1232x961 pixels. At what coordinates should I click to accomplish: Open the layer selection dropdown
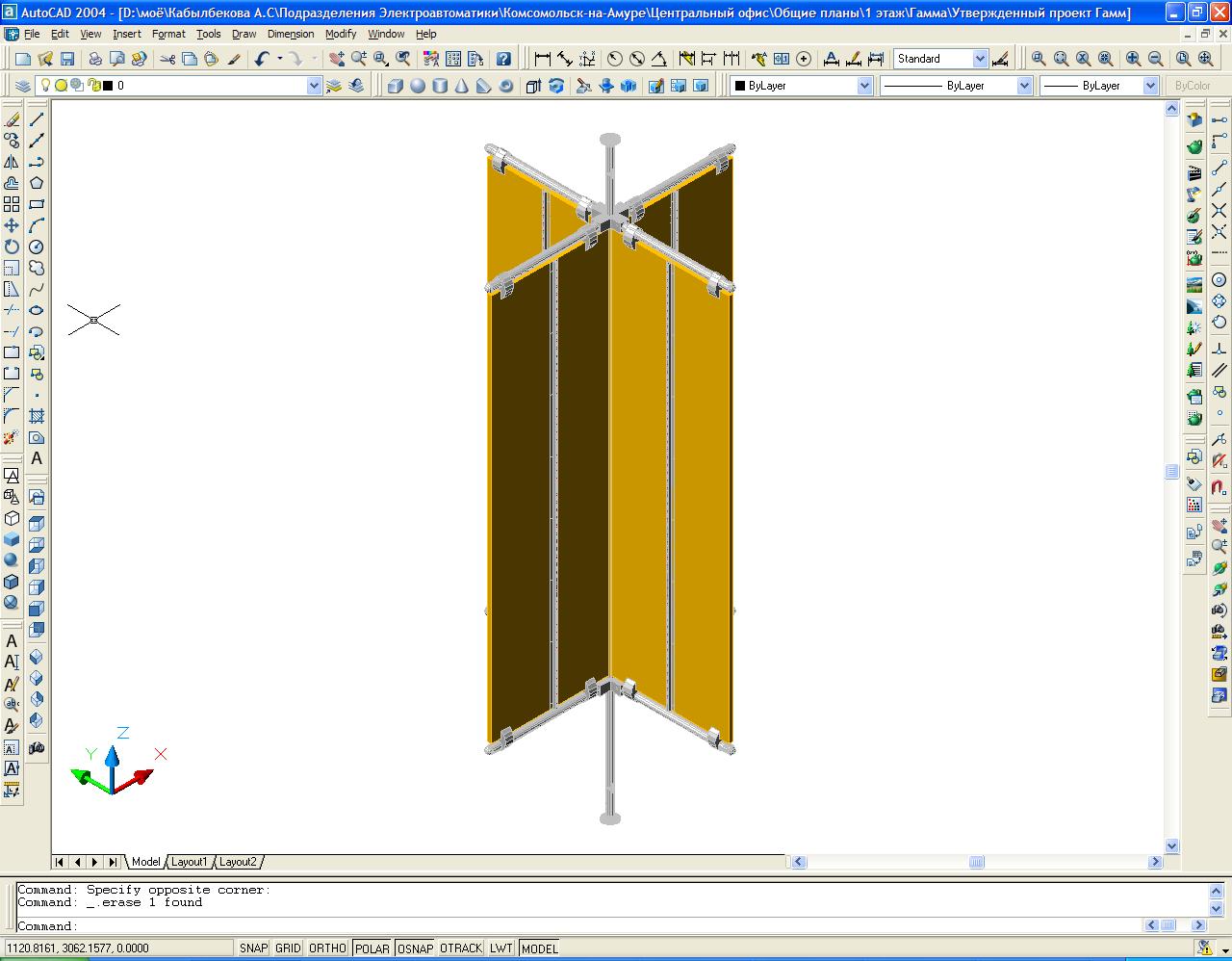[x=314, y=86]
